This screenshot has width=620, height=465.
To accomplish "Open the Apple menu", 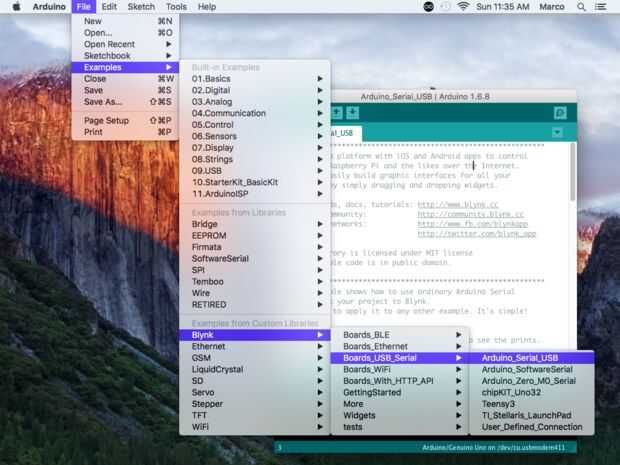I will pos(16,7).
